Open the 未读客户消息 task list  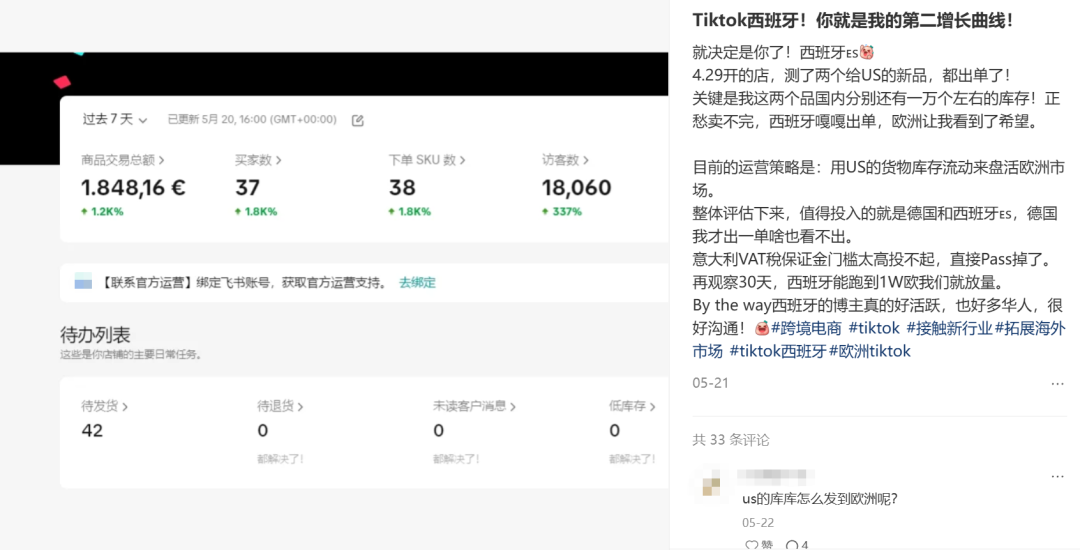tap(474, 406)
